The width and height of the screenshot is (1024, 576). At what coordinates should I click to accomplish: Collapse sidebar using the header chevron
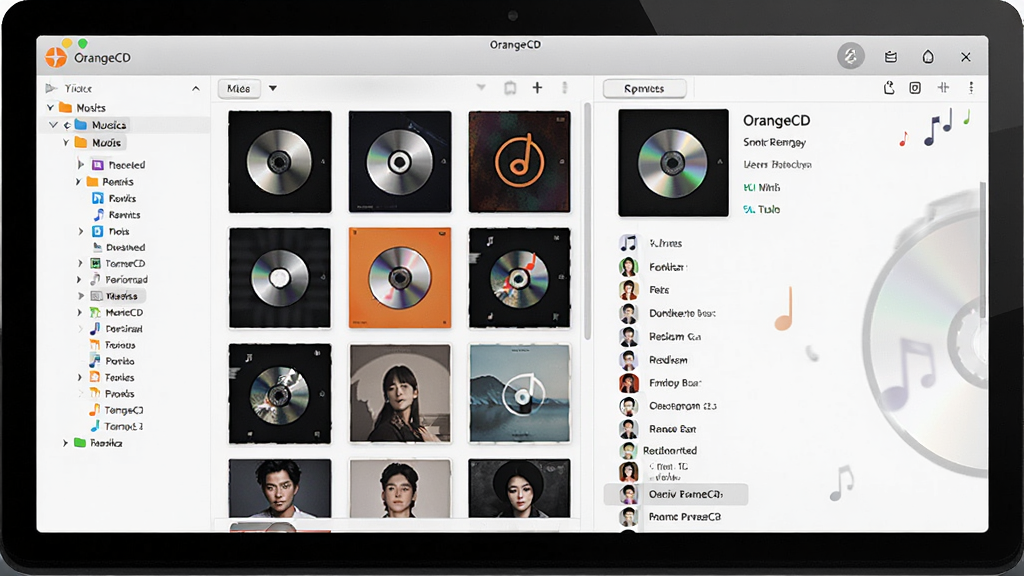(196, 88)
